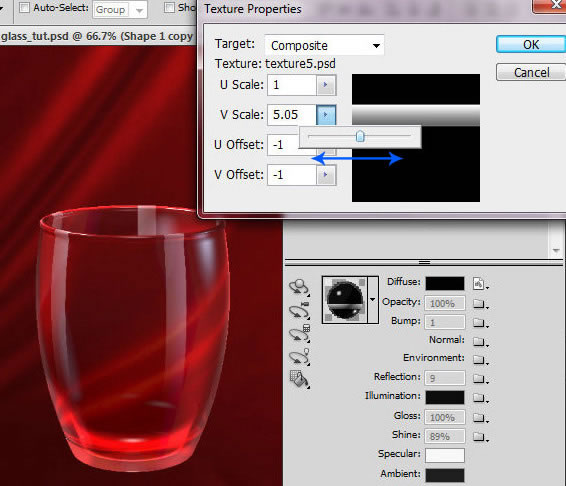Open the U Scale slider arrow

pos(326,85)
